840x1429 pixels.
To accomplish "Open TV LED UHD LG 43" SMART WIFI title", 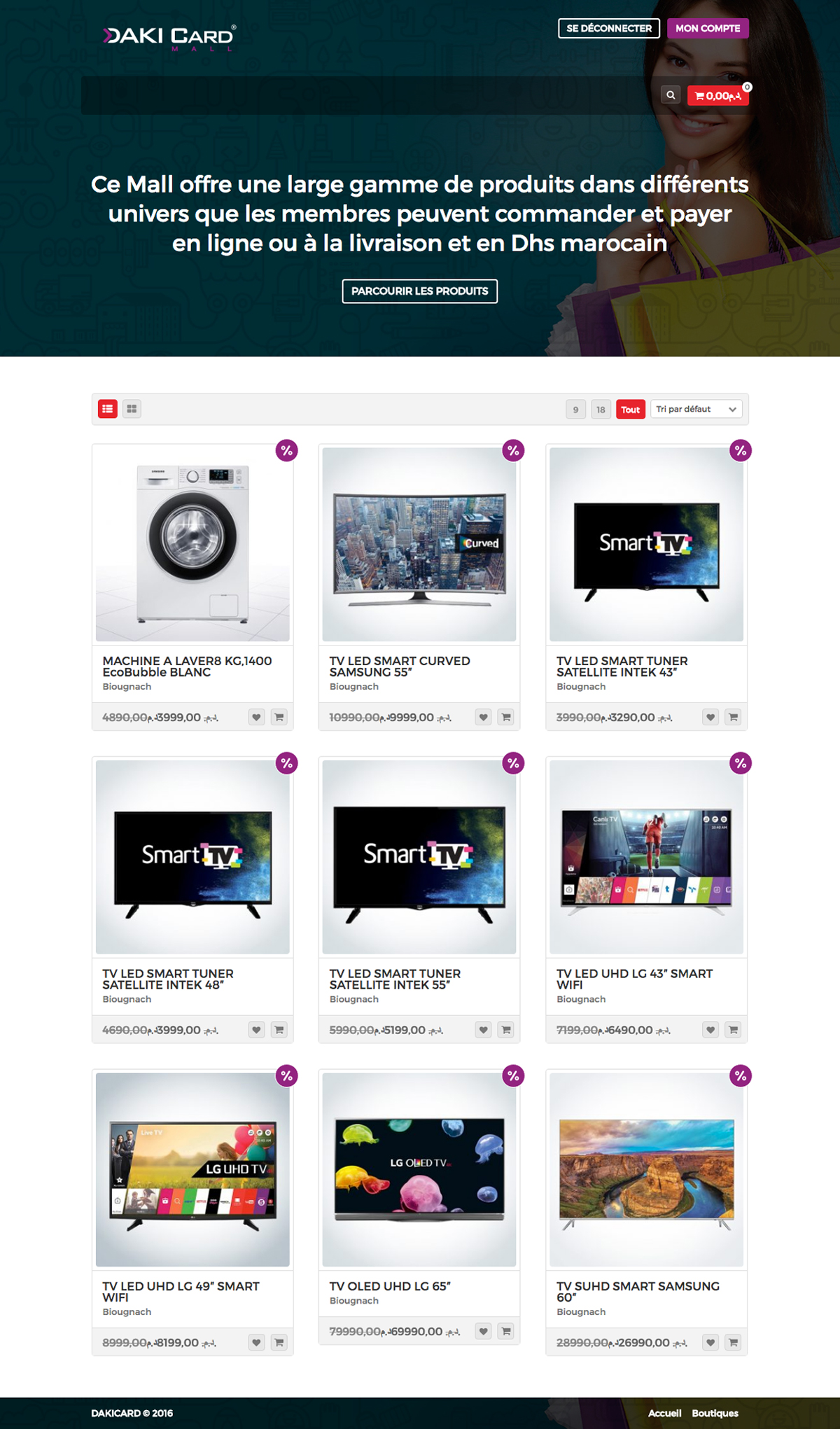I will (634, 979).
